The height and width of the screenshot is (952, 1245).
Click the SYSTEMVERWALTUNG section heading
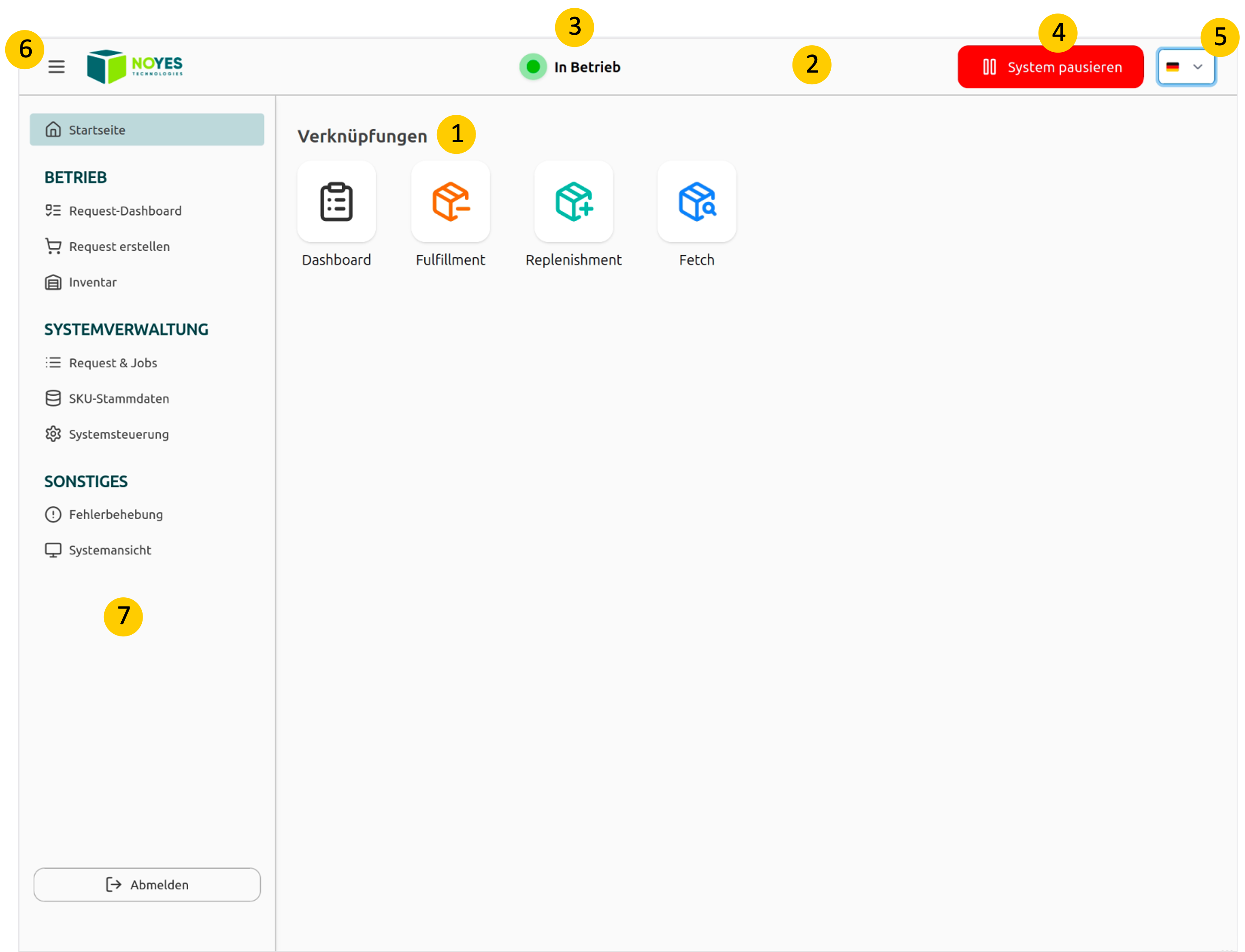126,329
